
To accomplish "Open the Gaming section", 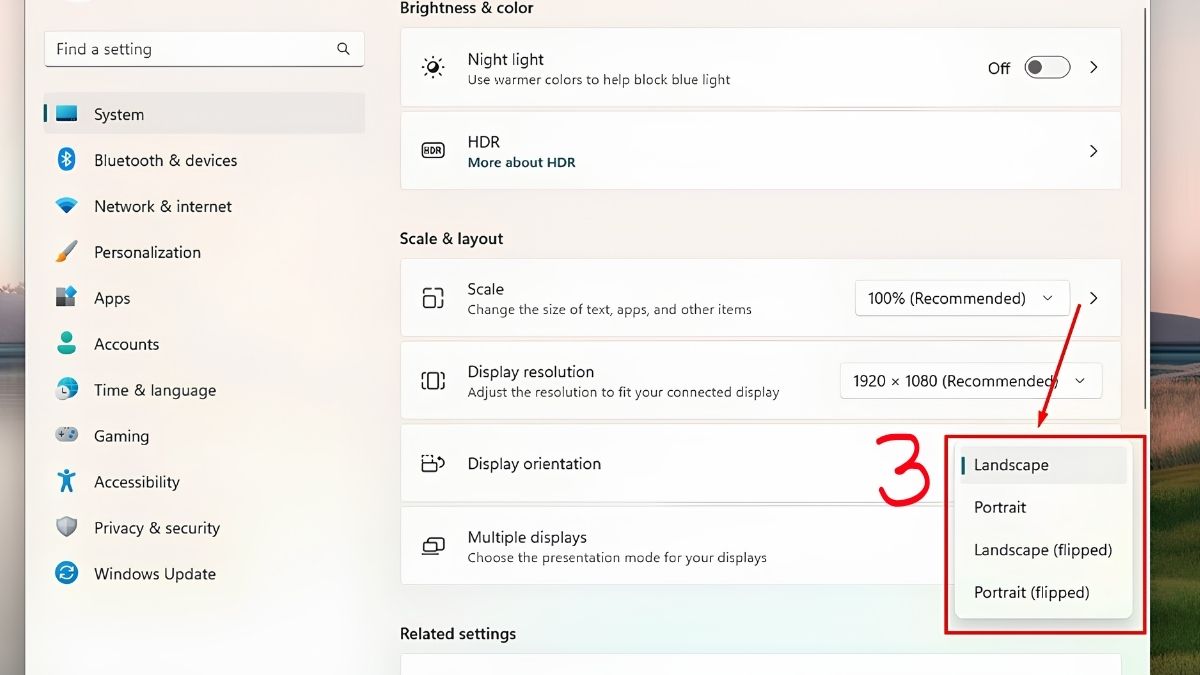I will (122, 435).
